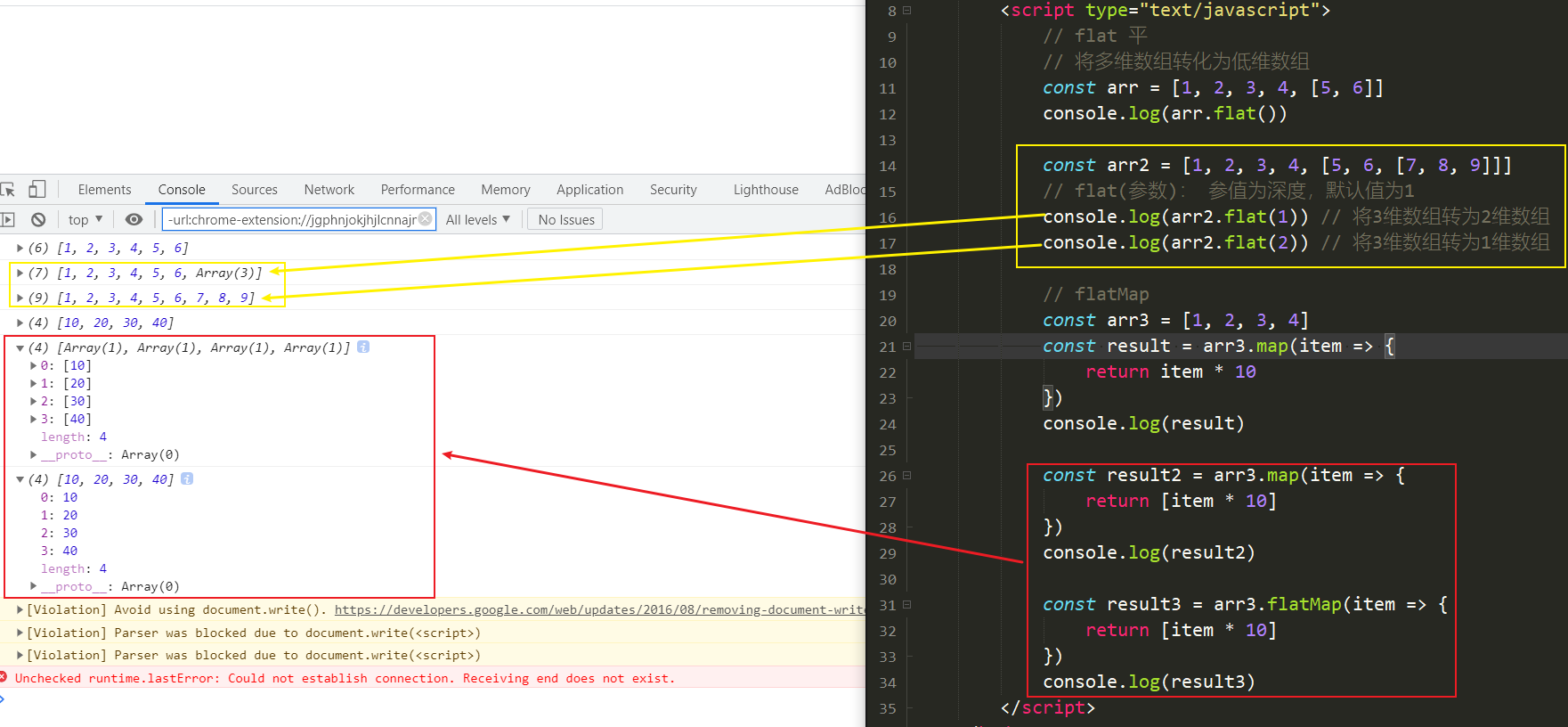The height and width of the screenshot is (727, 1568).
Task: Expand the (7) array with Array(3)
Action: 20,273
